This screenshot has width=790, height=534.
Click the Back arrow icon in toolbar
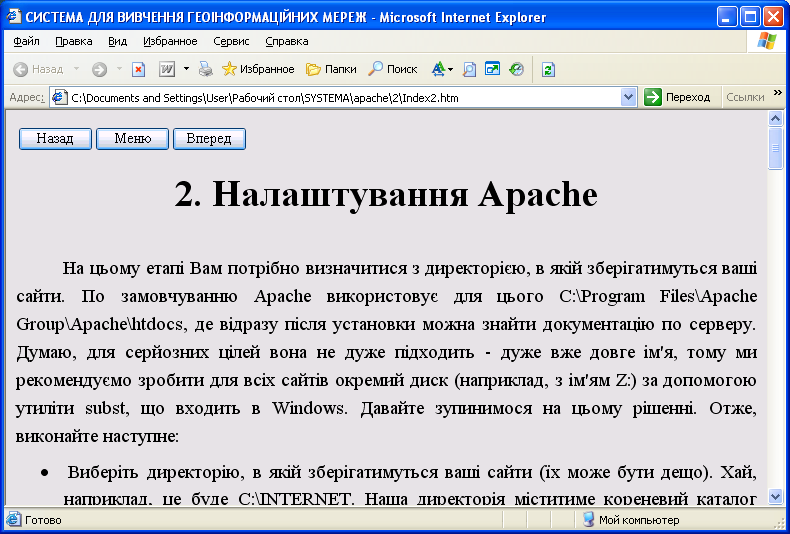click(21, 70)
